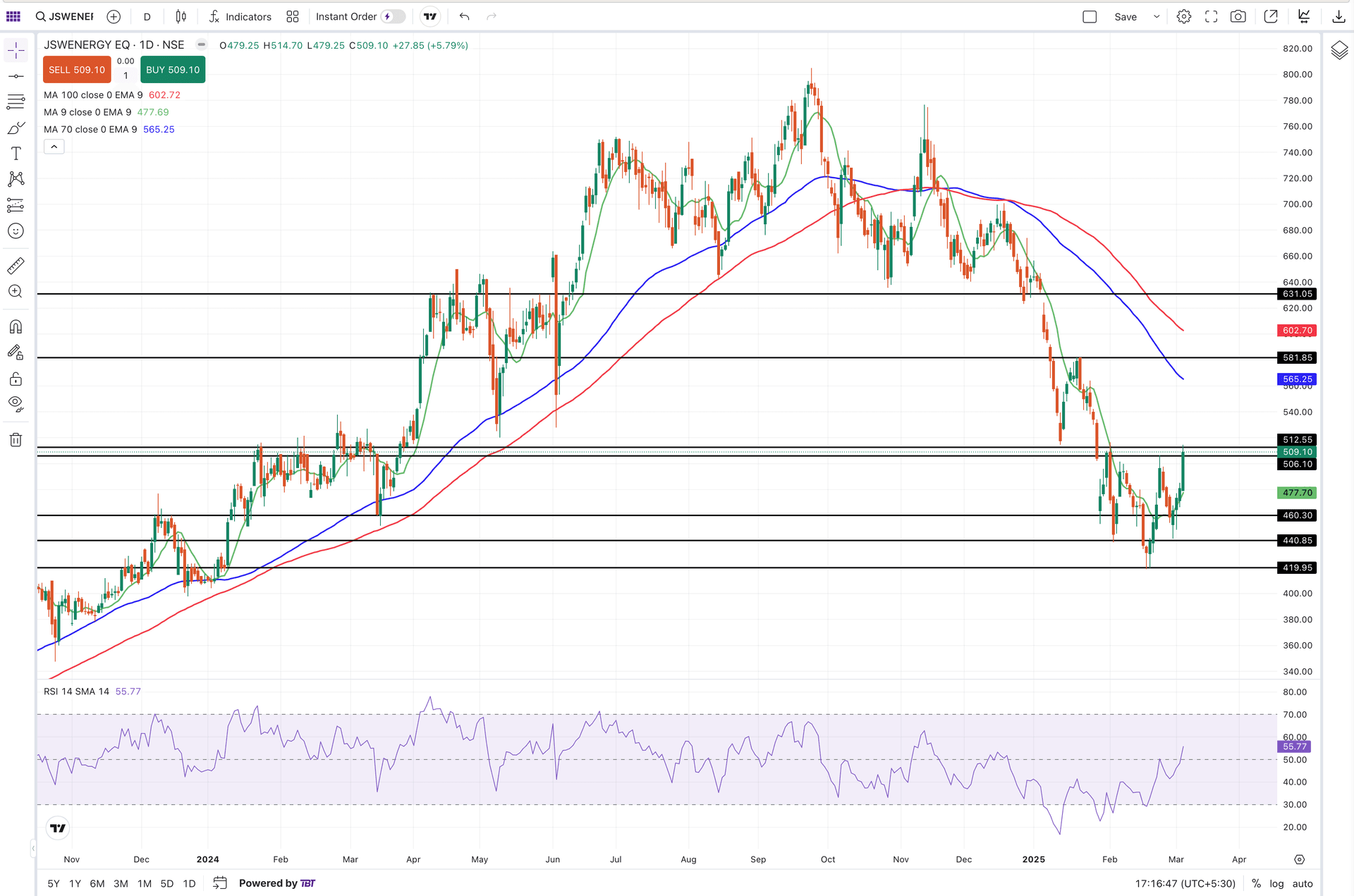Remove all drawings with trash icon

[16, 440]
